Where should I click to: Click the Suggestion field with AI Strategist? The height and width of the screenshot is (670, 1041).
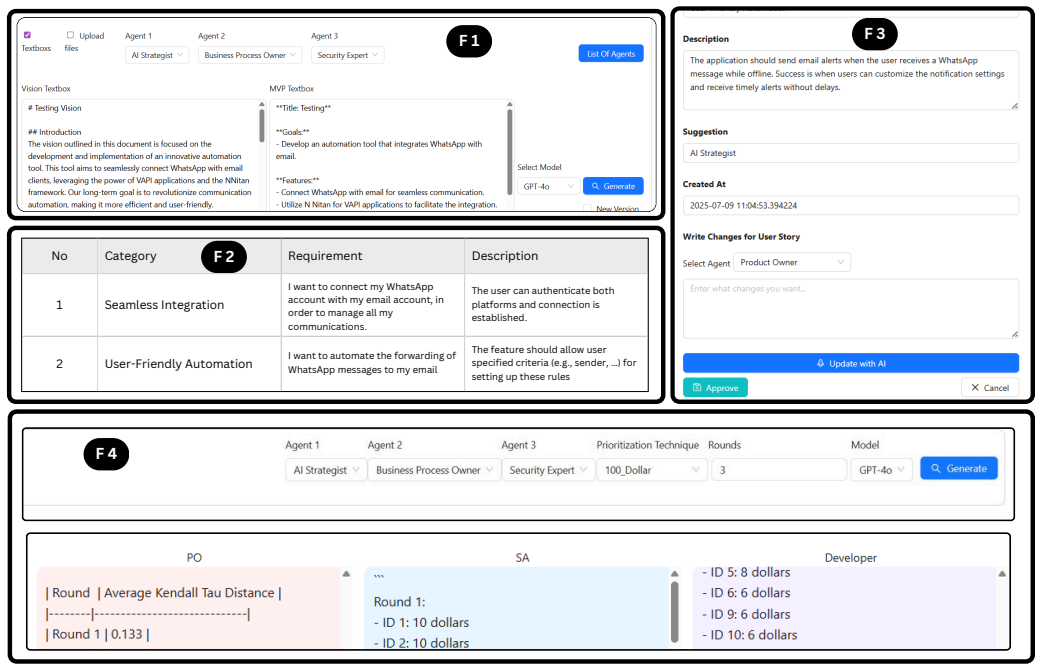pyautogui.click(x=850, y=153)
